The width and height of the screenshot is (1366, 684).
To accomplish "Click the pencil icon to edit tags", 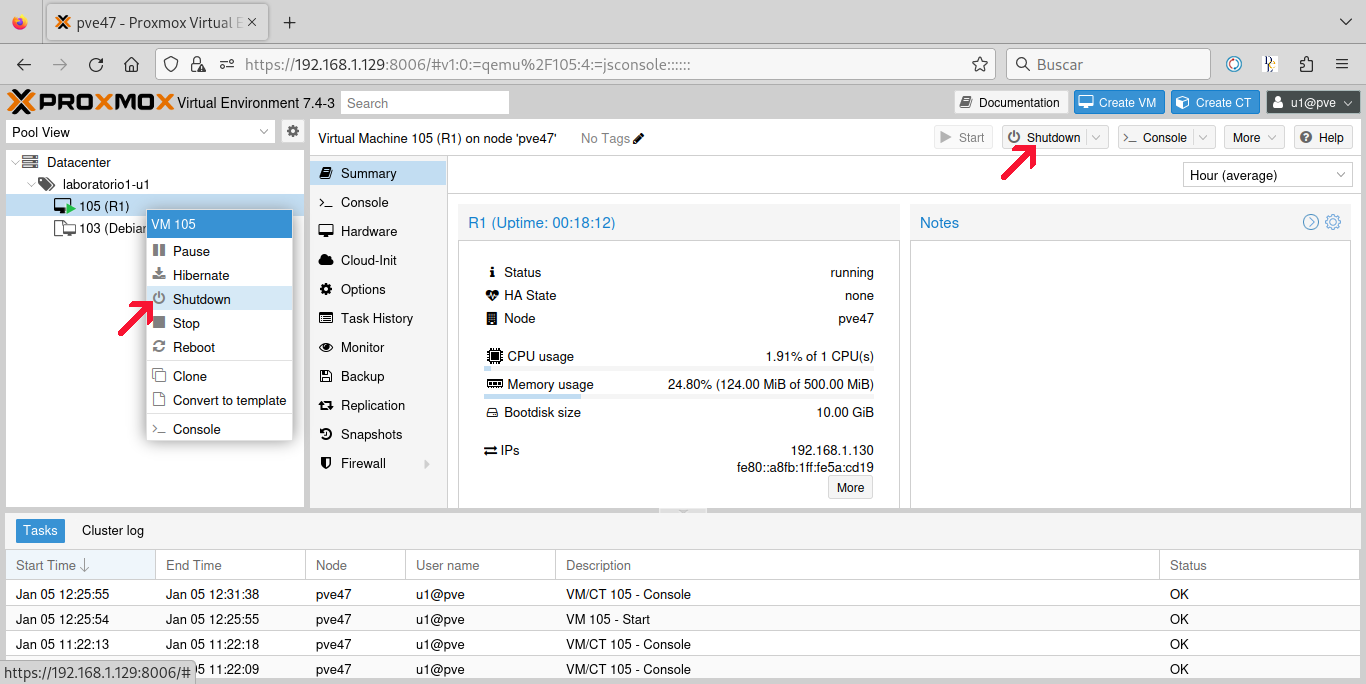I will click(639, 138).
